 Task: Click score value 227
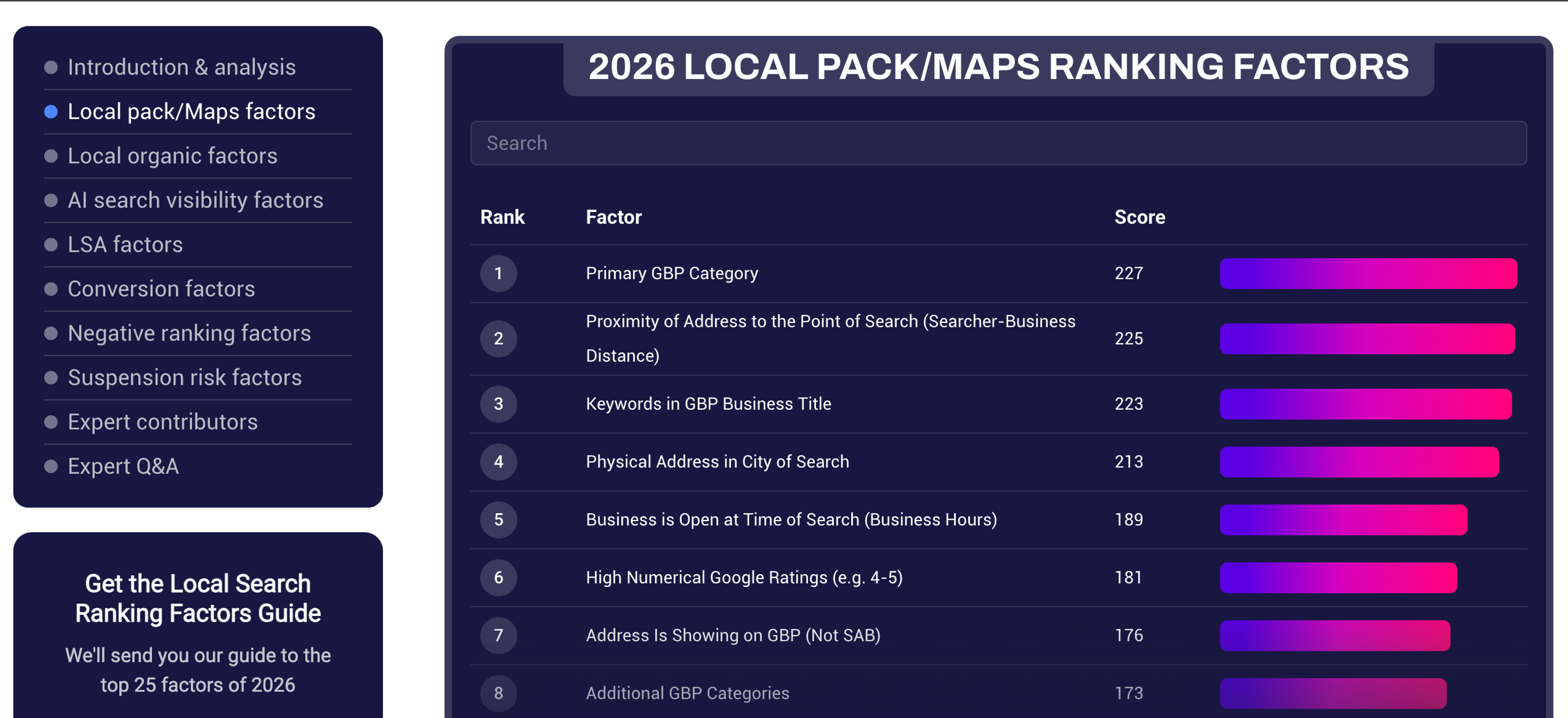[1129, 273]
